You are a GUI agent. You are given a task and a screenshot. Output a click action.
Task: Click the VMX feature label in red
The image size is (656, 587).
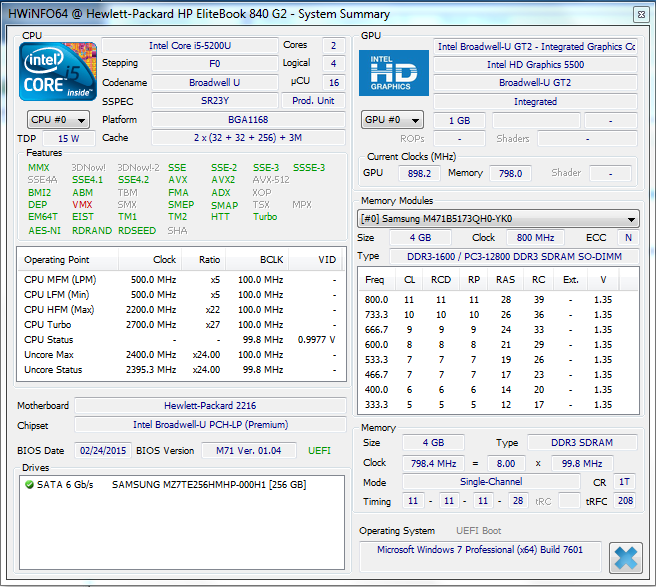(x=82, y=205)
